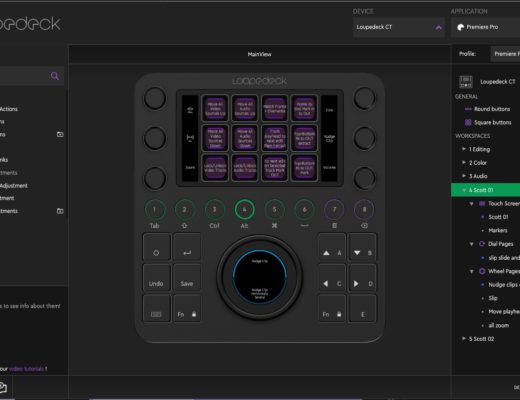Click the left arrow C button
The height and width of the screenshot is (400, 520).
[332, 278]
